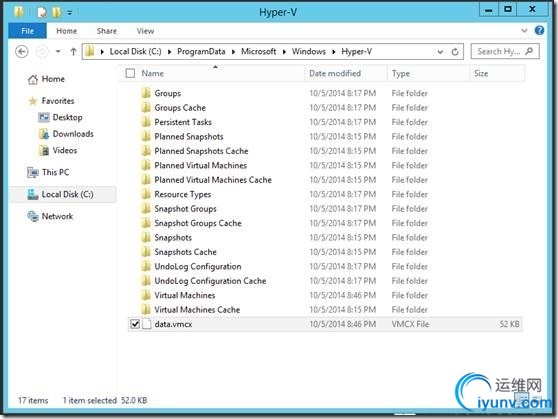Select the Persistent Tasks folder icon

coord(146,122)
